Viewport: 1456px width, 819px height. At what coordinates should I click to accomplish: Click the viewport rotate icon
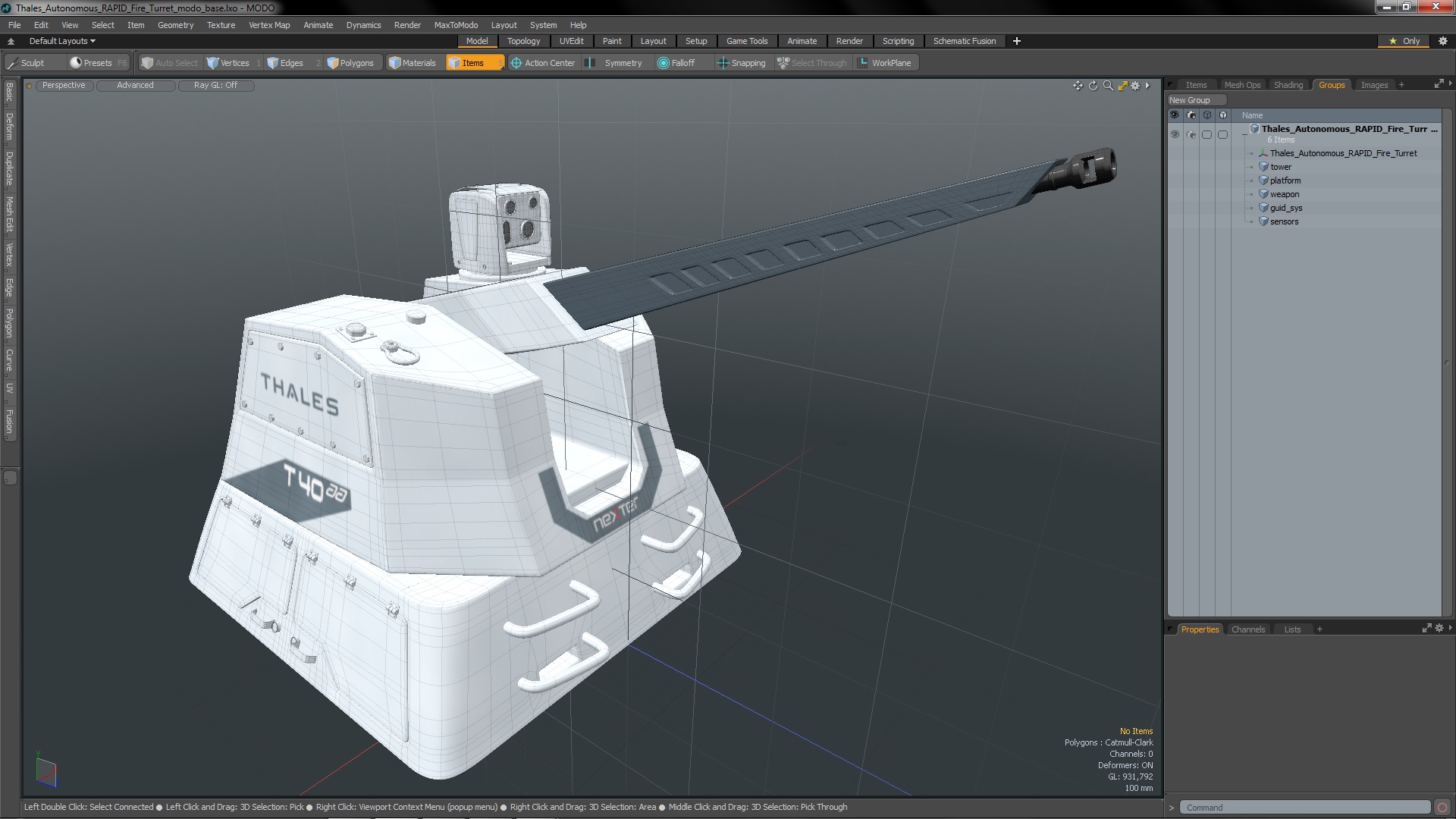[x=1093, y=86]
